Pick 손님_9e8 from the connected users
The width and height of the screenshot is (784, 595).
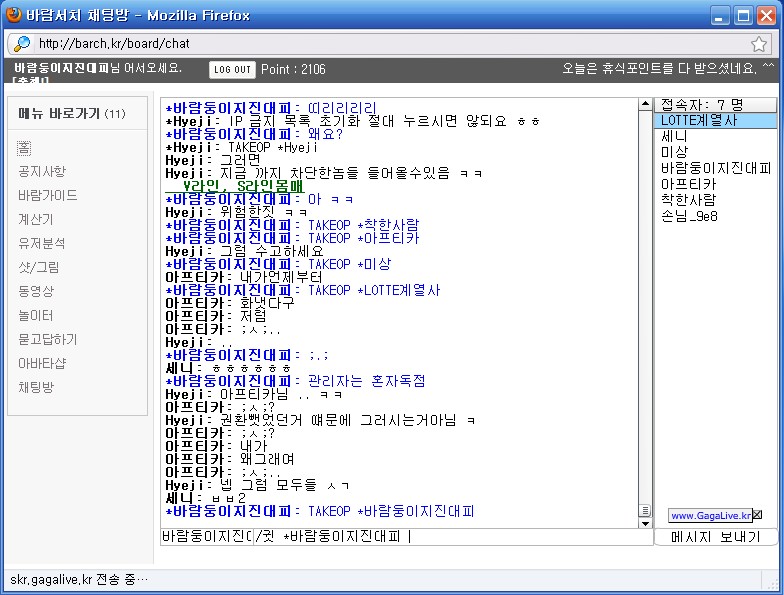click(689, 216)
